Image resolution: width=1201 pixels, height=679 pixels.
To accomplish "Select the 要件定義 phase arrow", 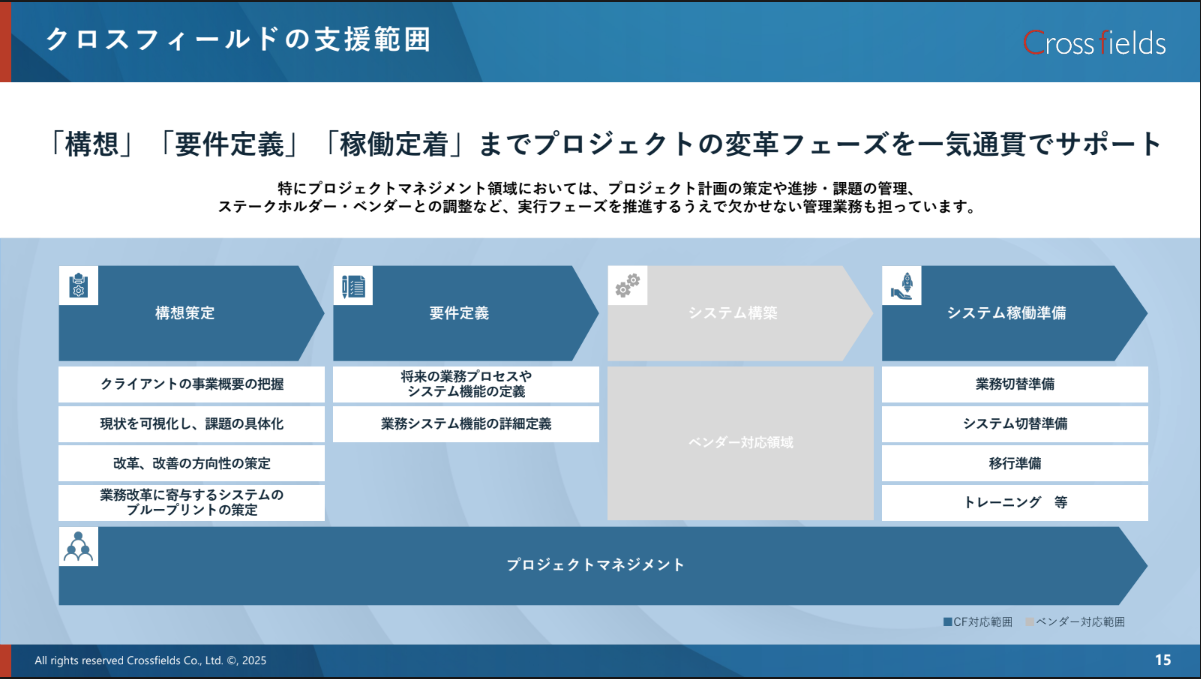I will point(466,313).
